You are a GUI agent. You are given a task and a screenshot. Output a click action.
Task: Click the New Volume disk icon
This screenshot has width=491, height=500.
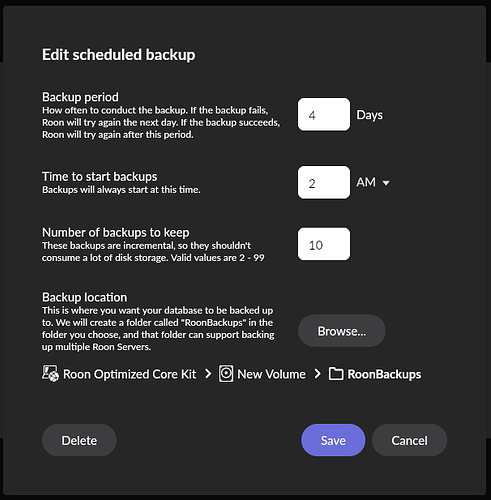(x=226, y=373)
